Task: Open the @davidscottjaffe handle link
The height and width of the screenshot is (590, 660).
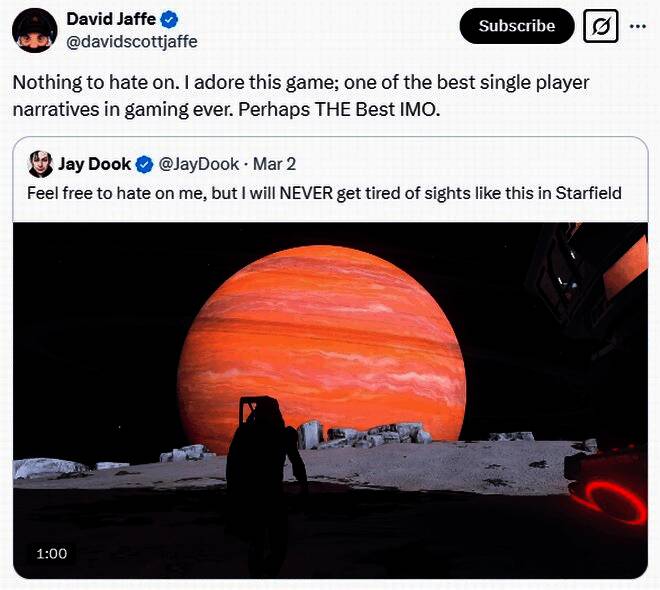Action: (132, 42)
